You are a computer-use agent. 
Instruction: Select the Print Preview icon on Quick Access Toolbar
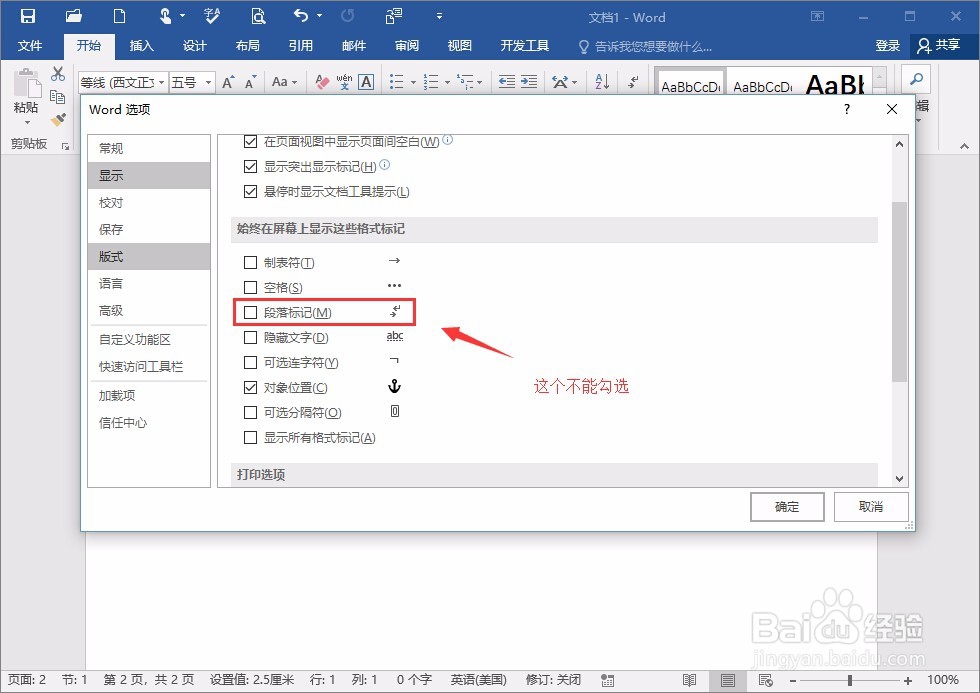(258, 17)
